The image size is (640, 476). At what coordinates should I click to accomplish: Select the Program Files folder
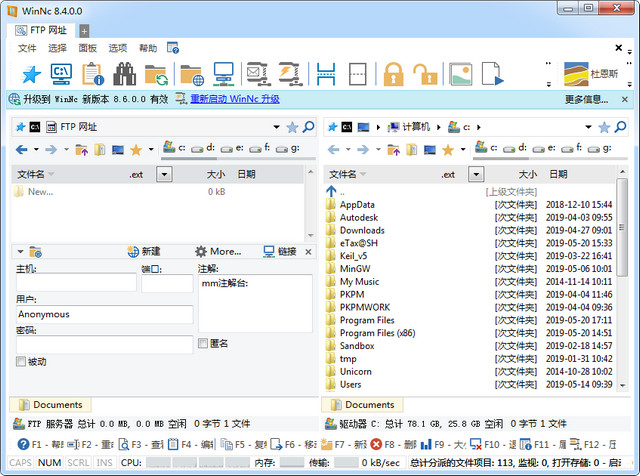coord(367,320)
